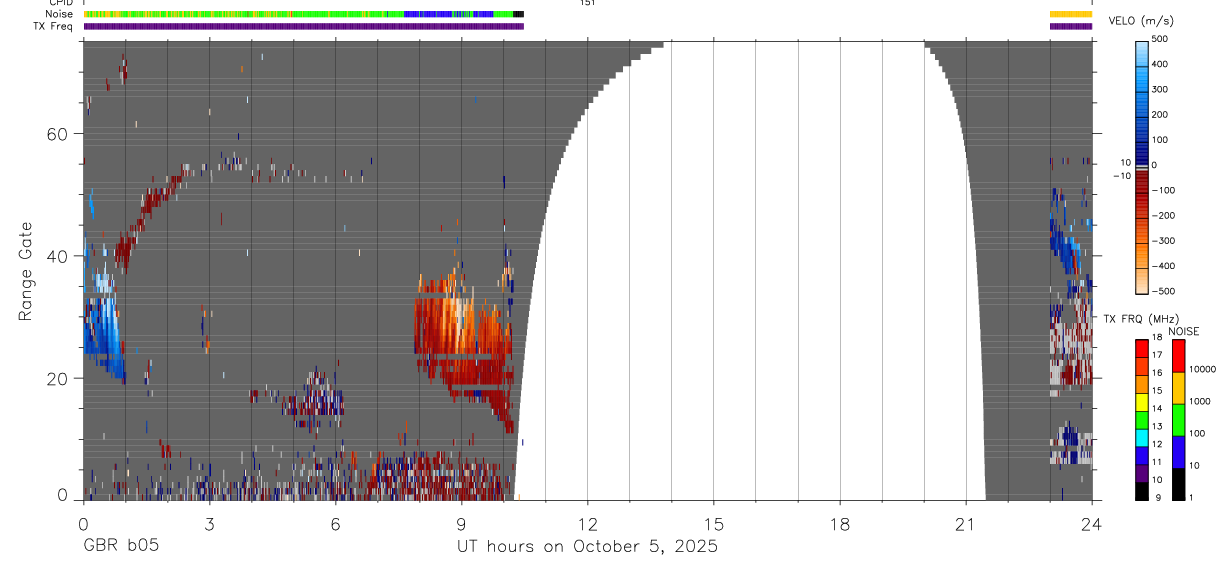Click the purple TX Freq strip before 10 UT
1228x567 pixels.
303,26
